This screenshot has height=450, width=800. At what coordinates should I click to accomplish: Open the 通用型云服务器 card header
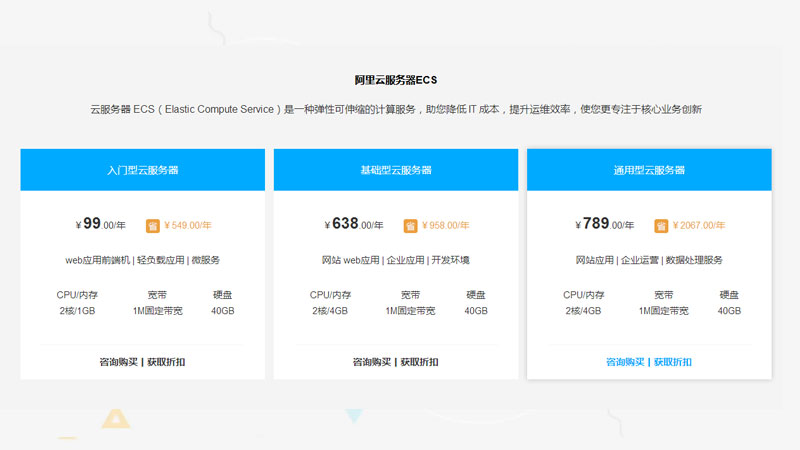coord(649,170)
